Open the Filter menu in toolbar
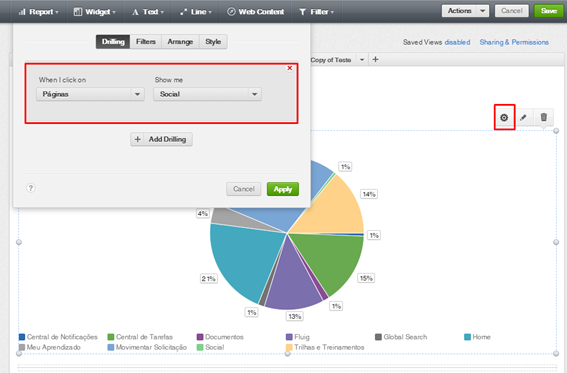Screen dimensions: 567x373 pos(316,12)
